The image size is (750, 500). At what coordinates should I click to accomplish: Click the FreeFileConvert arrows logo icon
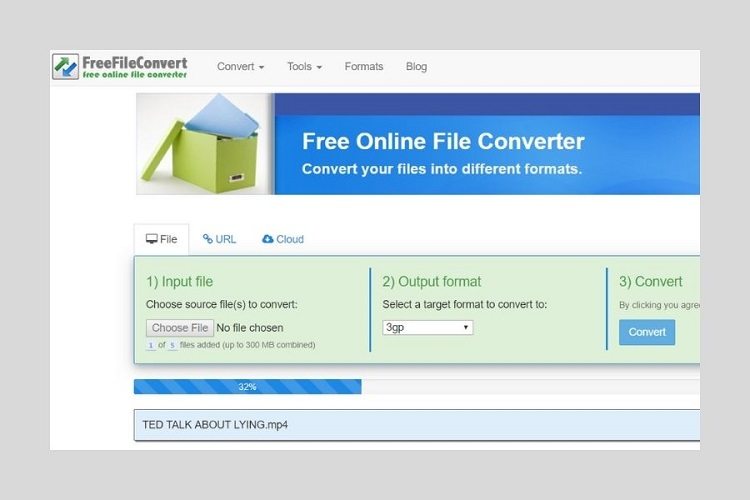coord(66,67)
